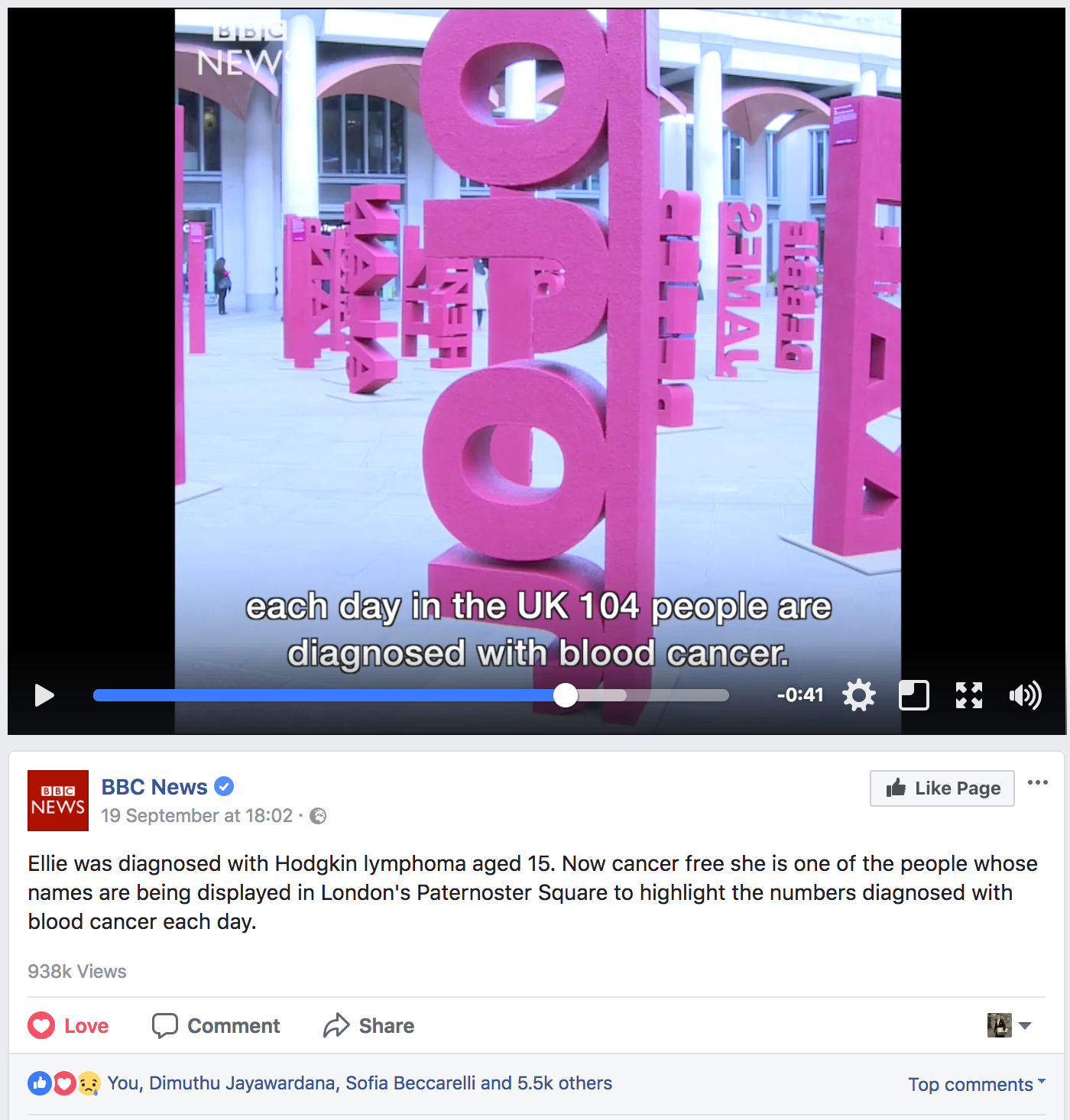The width and height of the screenshot is (1070, 1120).
Task: Open the Top comments sort dropdown
Action: coord(977,1084)
